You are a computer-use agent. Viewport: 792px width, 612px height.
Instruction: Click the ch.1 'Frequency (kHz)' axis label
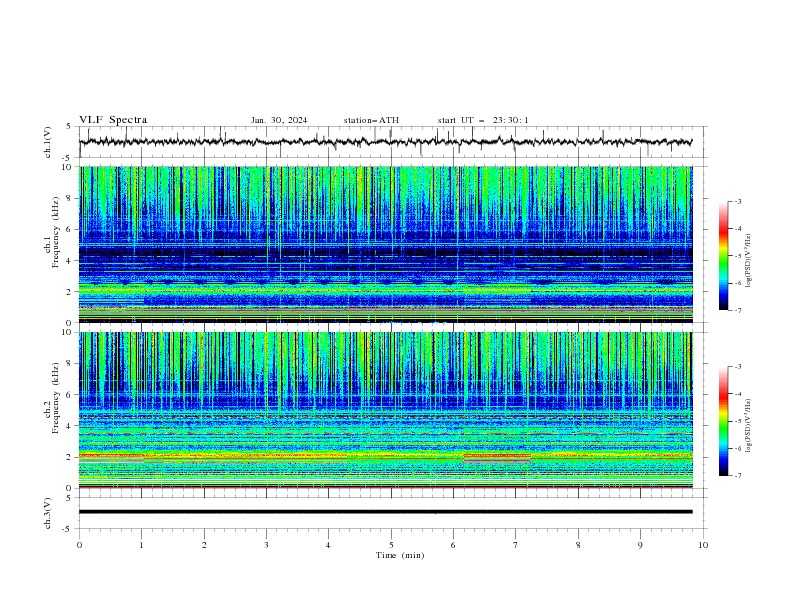point(55,233)
